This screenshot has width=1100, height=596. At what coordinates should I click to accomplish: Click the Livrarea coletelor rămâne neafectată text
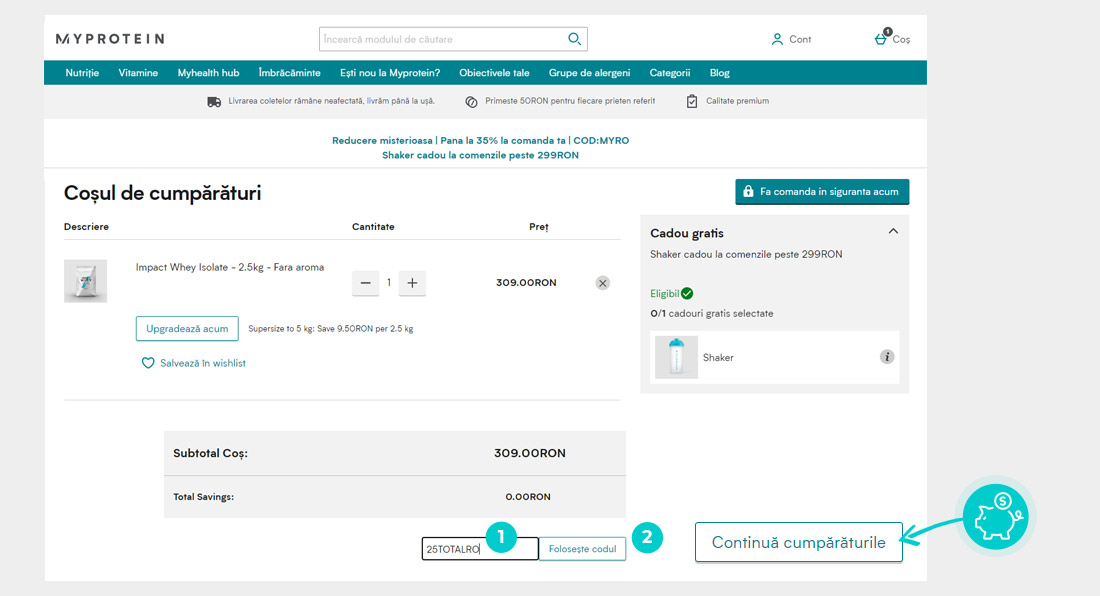331,101
